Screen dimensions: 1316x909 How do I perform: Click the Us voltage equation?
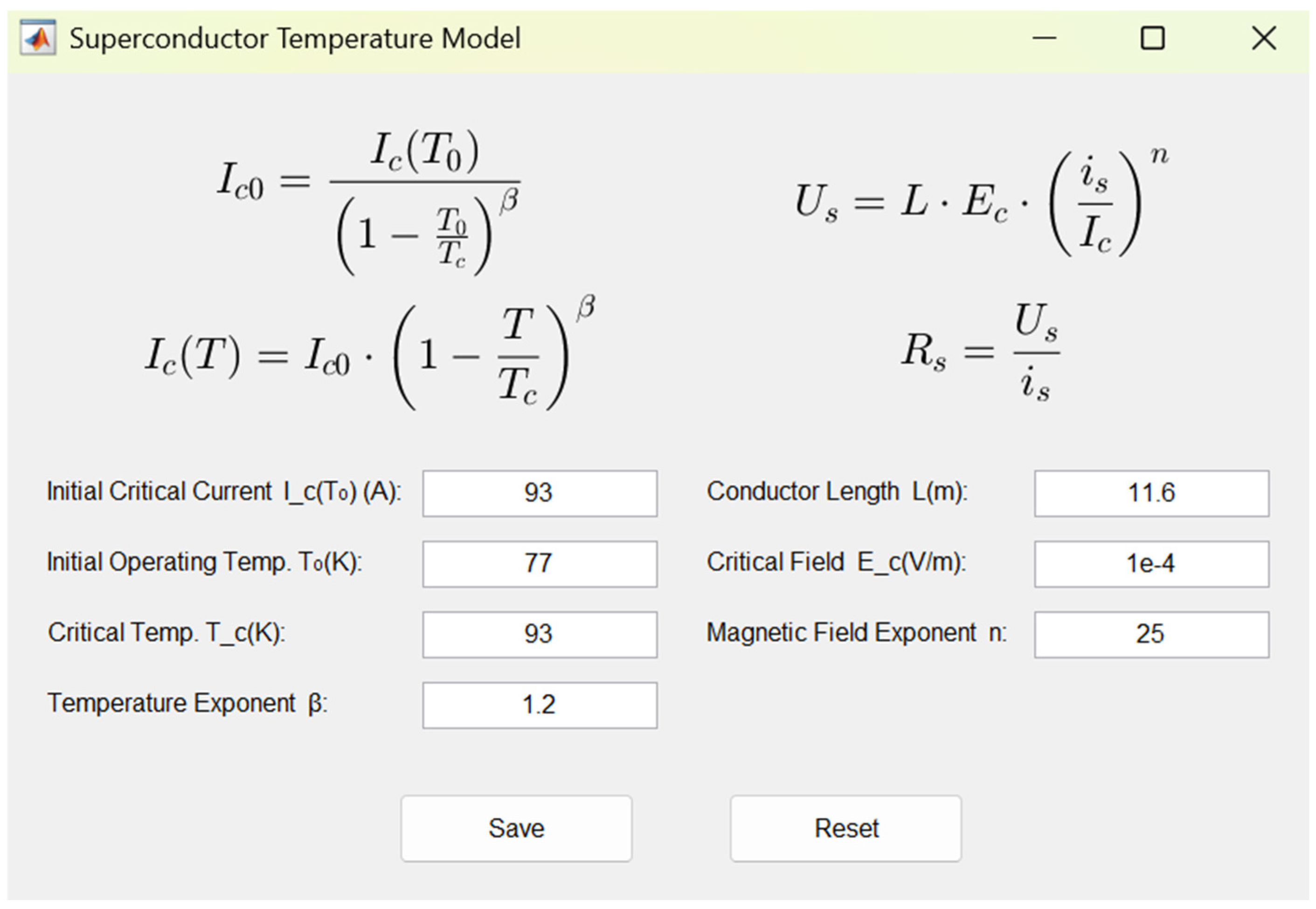point(981,202)
